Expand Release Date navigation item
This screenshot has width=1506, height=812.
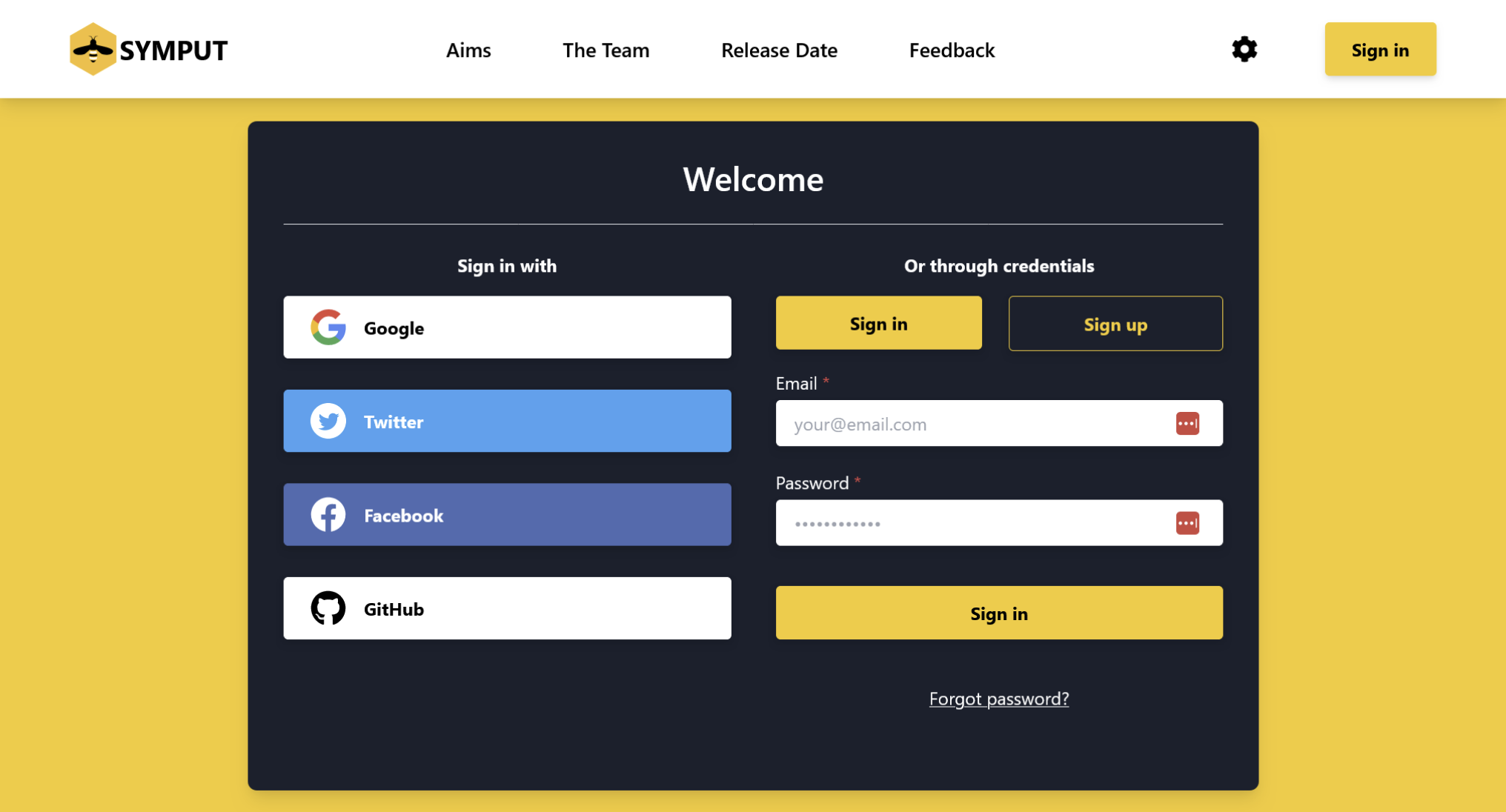pyautogui.click(x=780, y=49)
